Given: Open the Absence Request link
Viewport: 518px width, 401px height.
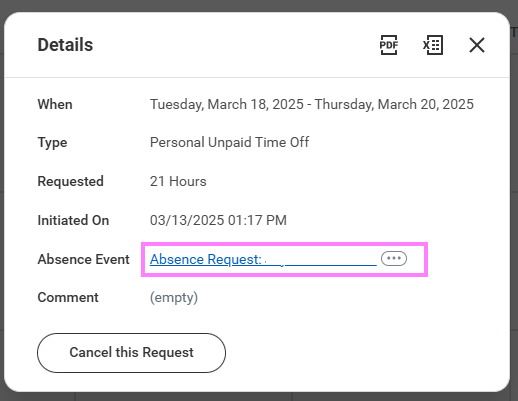Looking at the screenshot, I should [x=263, y=259].
